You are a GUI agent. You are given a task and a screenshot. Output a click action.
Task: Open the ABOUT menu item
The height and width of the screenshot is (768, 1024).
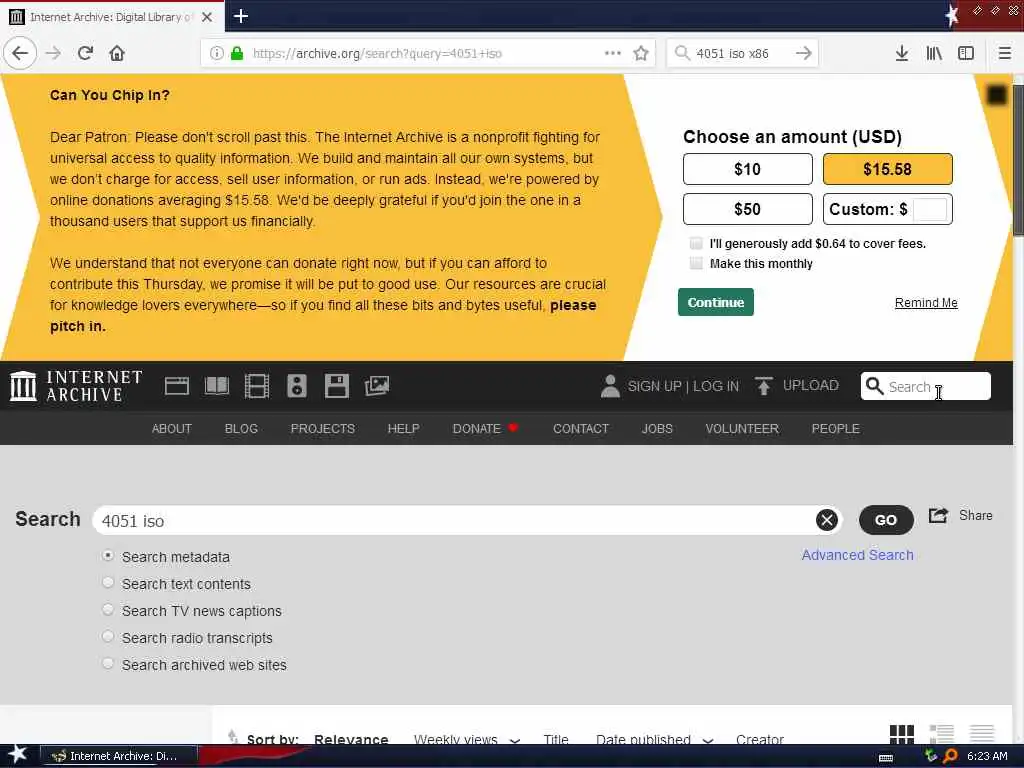click(x=172, y=428)
